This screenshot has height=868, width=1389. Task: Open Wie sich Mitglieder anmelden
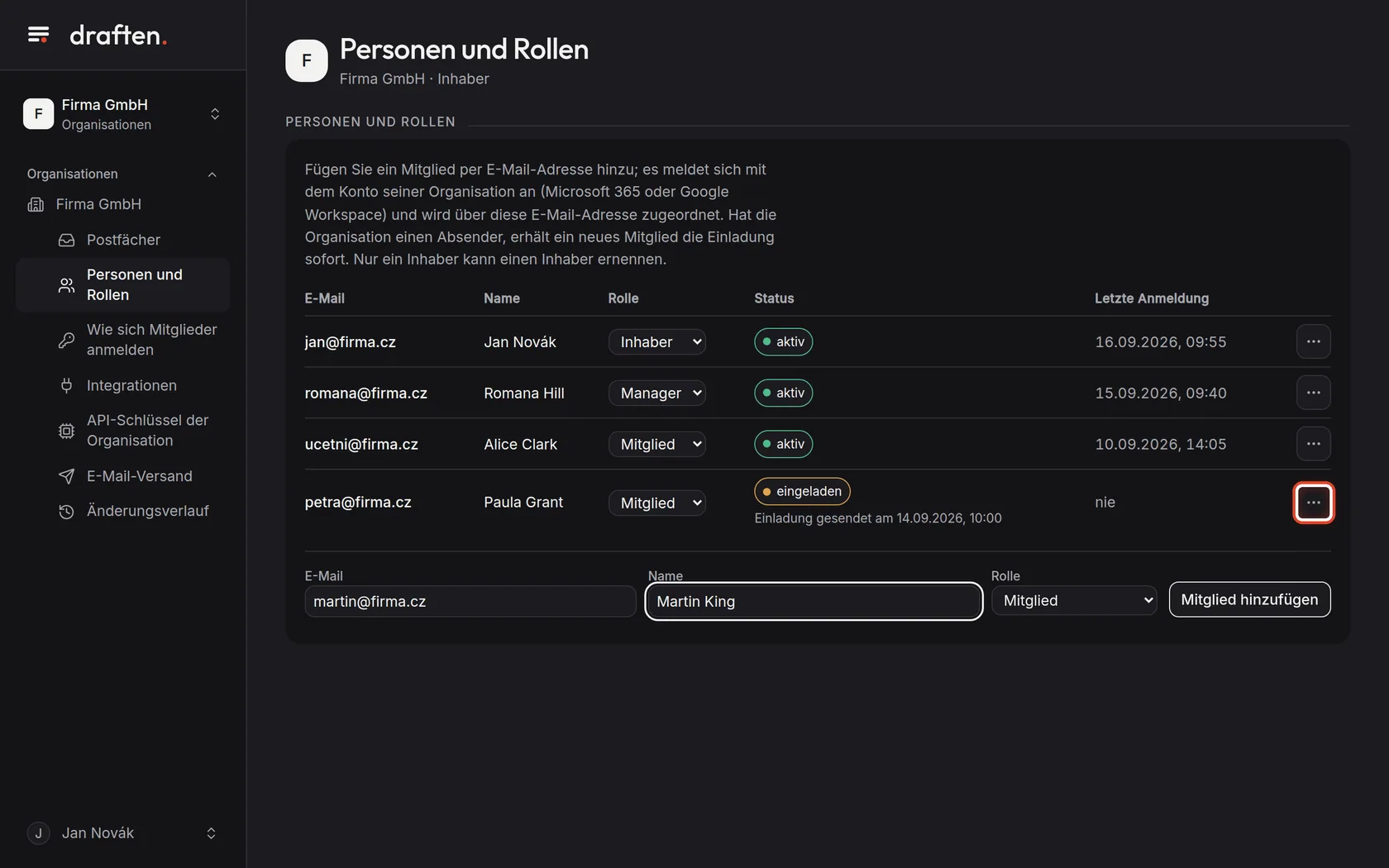tap(152, 340)
